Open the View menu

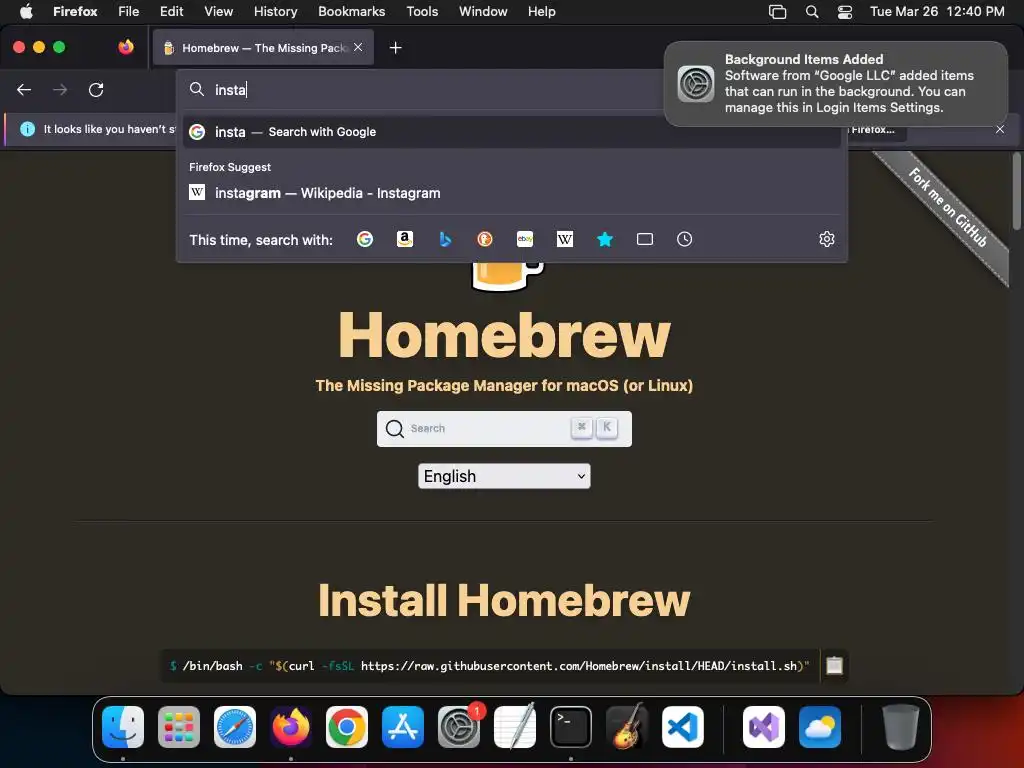[x=218, y=11]
